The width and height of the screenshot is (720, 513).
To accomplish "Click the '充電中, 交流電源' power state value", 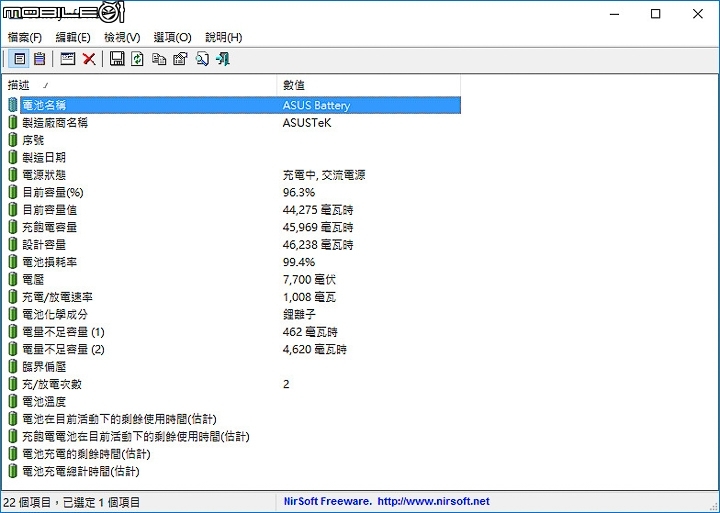I will click(324, 175).
